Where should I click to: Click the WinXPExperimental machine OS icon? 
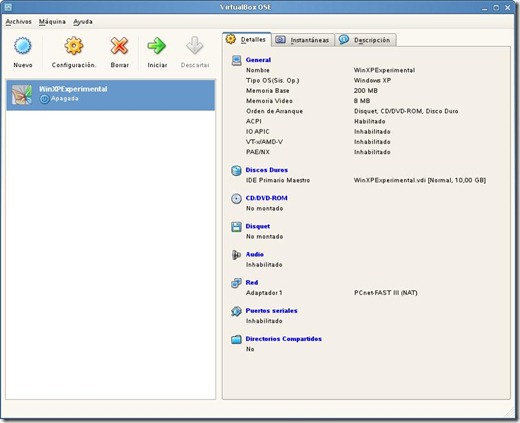click(x=22, y=94)
